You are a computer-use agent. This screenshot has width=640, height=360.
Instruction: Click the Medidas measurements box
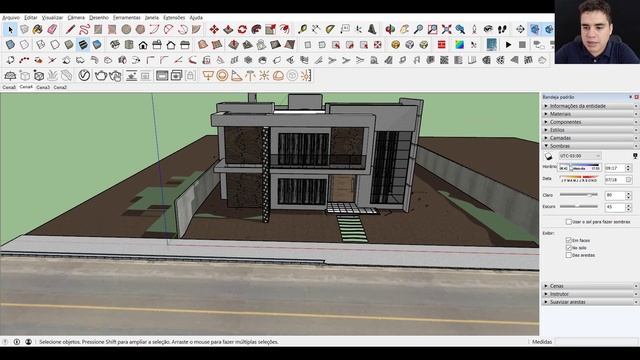point(596,342)
